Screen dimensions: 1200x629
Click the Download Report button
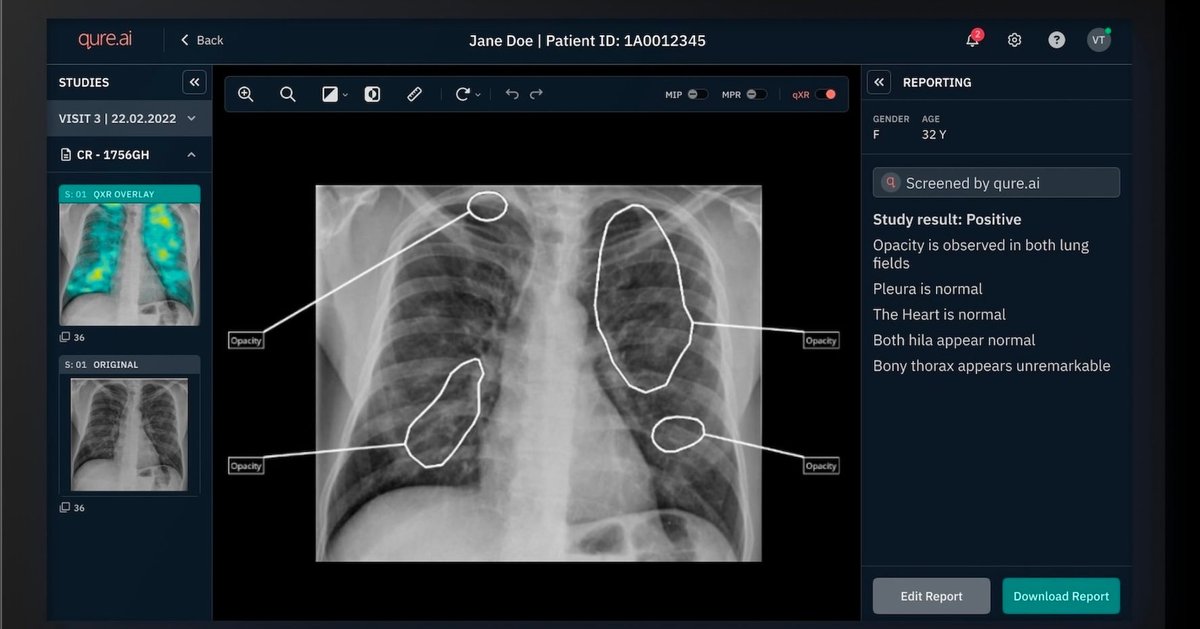point(1060,595)
